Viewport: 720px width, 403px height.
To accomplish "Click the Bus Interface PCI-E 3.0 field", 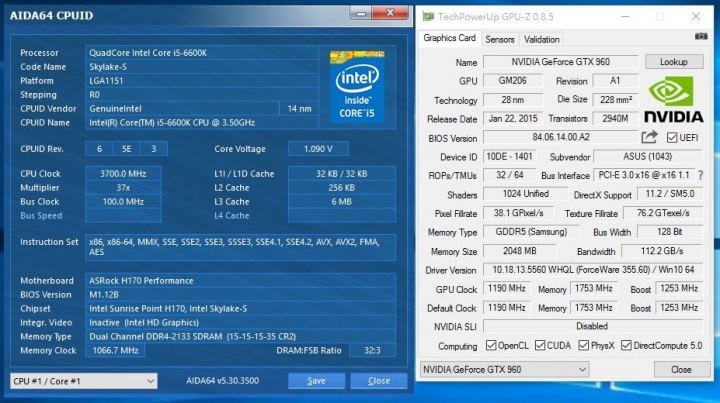I will click(644, 175).
